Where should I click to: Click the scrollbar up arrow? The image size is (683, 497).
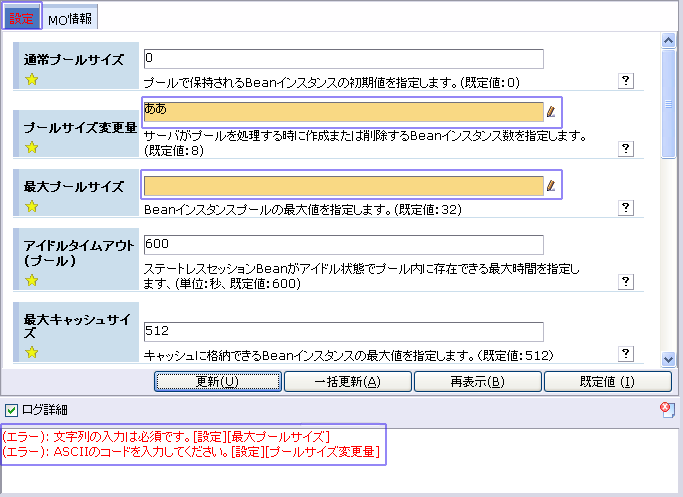click(x=670, y=41)
